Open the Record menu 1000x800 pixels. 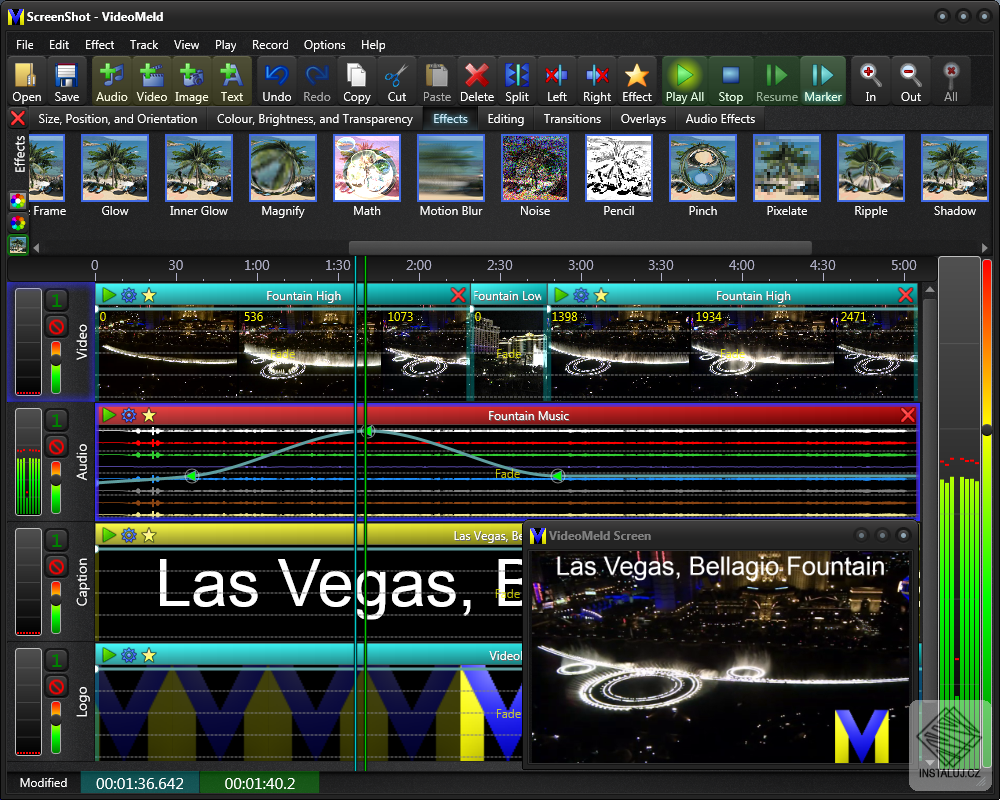(270, 45)
